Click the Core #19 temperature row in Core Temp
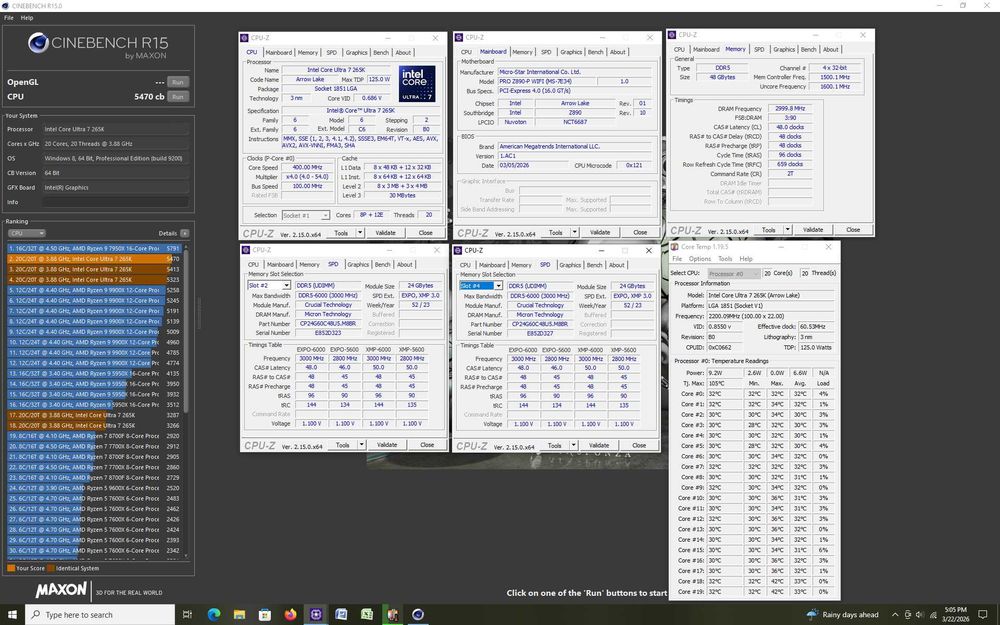Screen dimensions: 1000x625 tap(755, 591)
